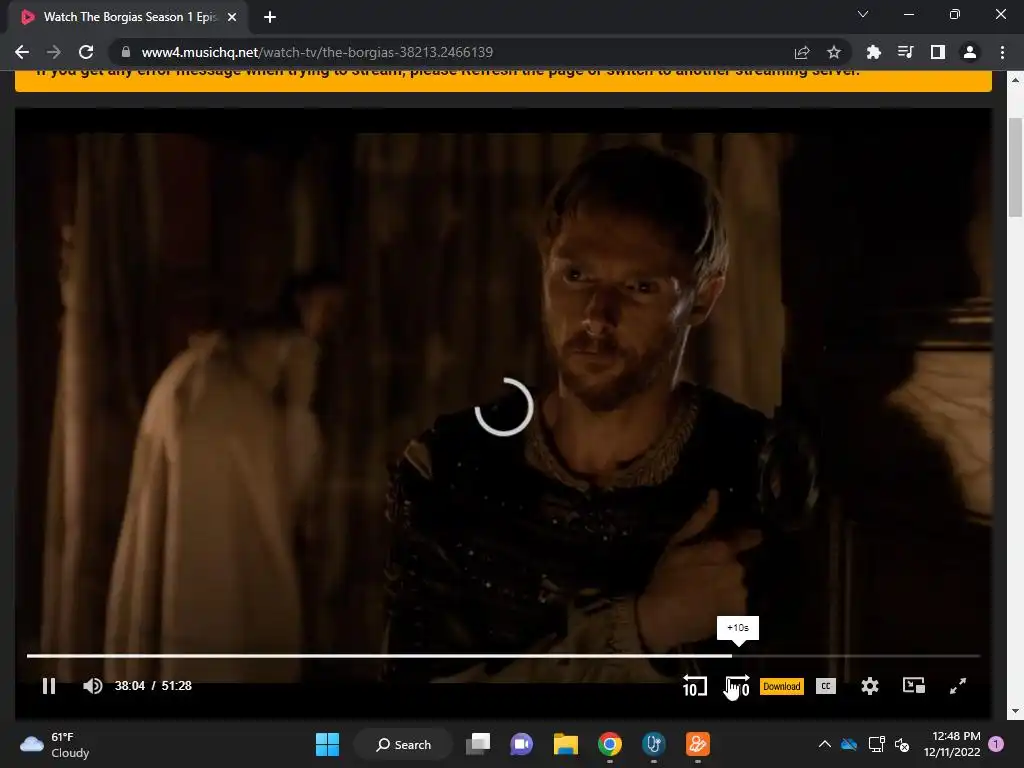Click the taskbar Search box
This screenshot has height=768, width=1024.
tap(403, 744)
